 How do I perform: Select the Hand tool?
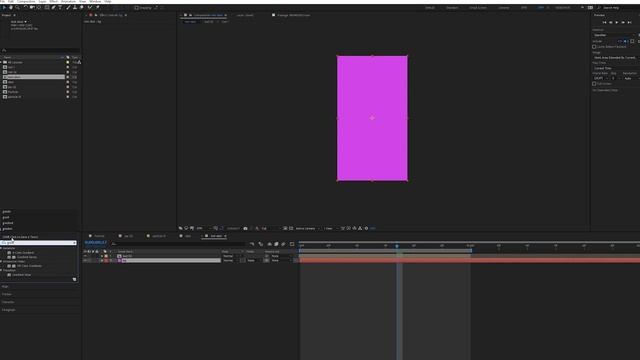(x=11, y=7)
